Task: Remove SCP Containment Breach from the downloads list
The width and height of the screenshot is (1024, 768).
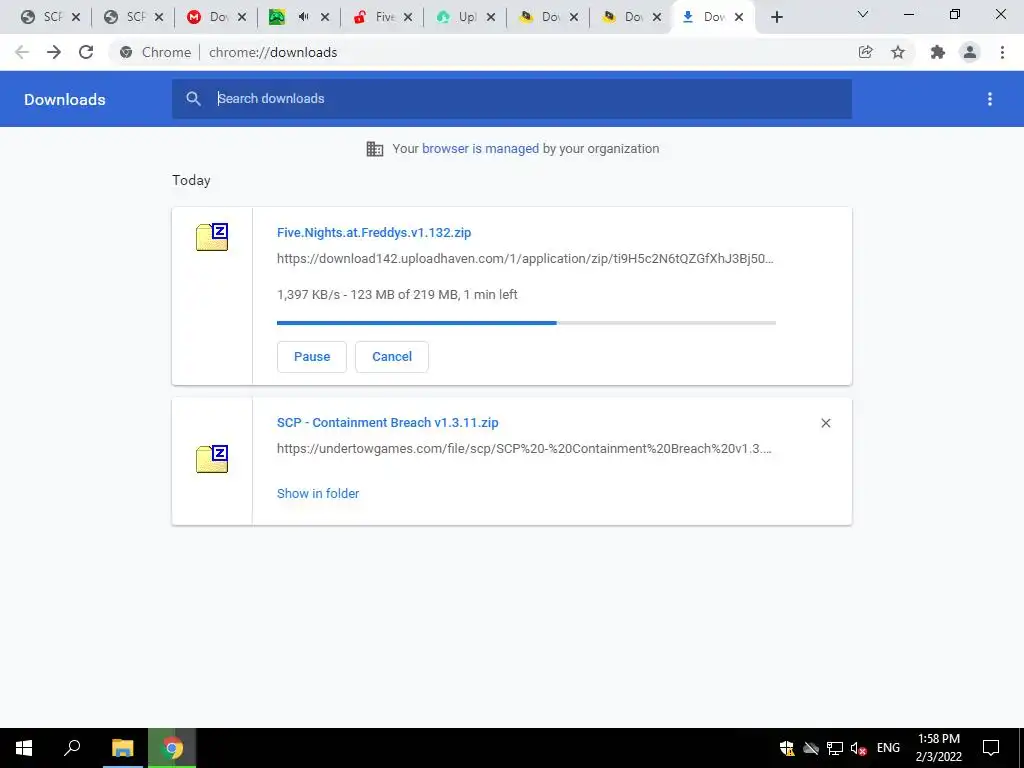Action: point(825,423)
